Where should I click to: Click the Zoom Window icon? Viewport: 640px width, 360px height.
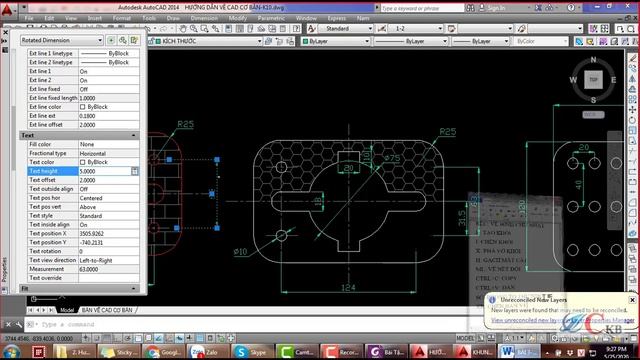[204, 29]
